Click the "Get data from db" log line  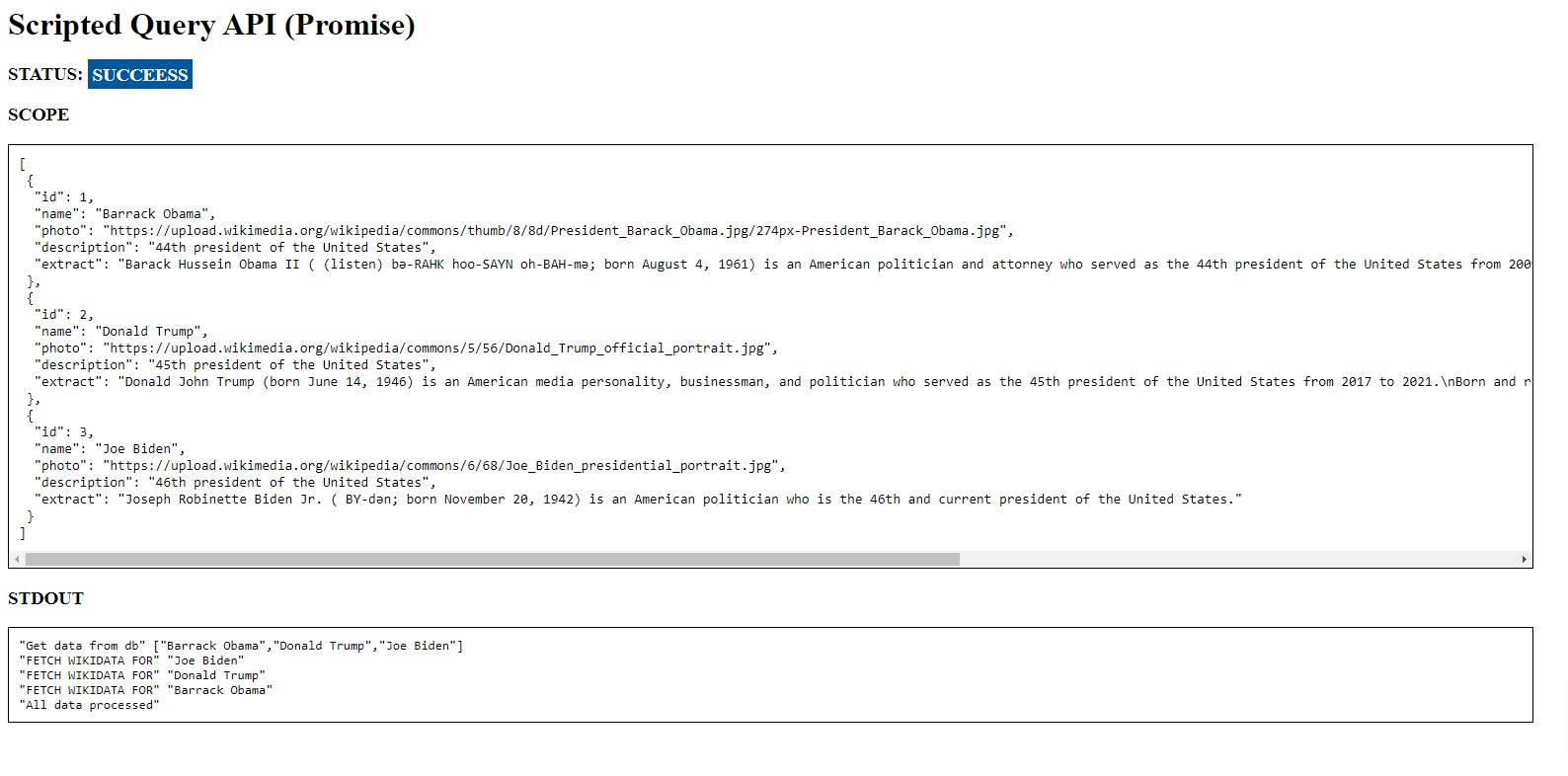(241, 646)
